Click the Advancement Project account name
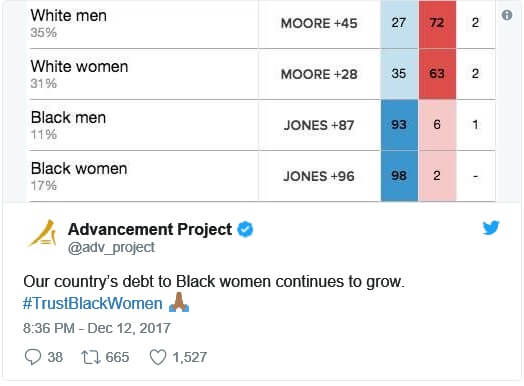The height and width of the screenshot is (386, 524). point(150,229)
